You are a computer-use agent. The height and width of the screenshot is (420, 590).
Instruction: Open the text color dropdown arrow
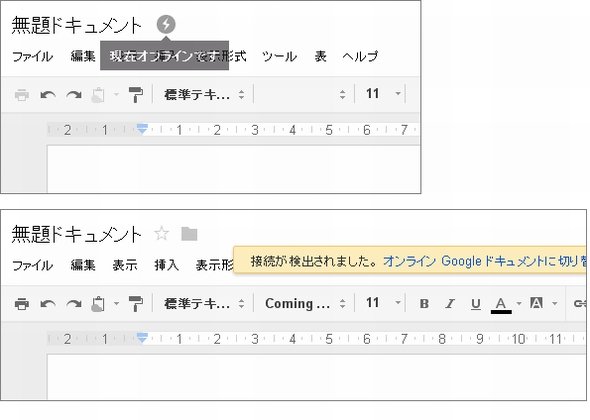(519, 303)
